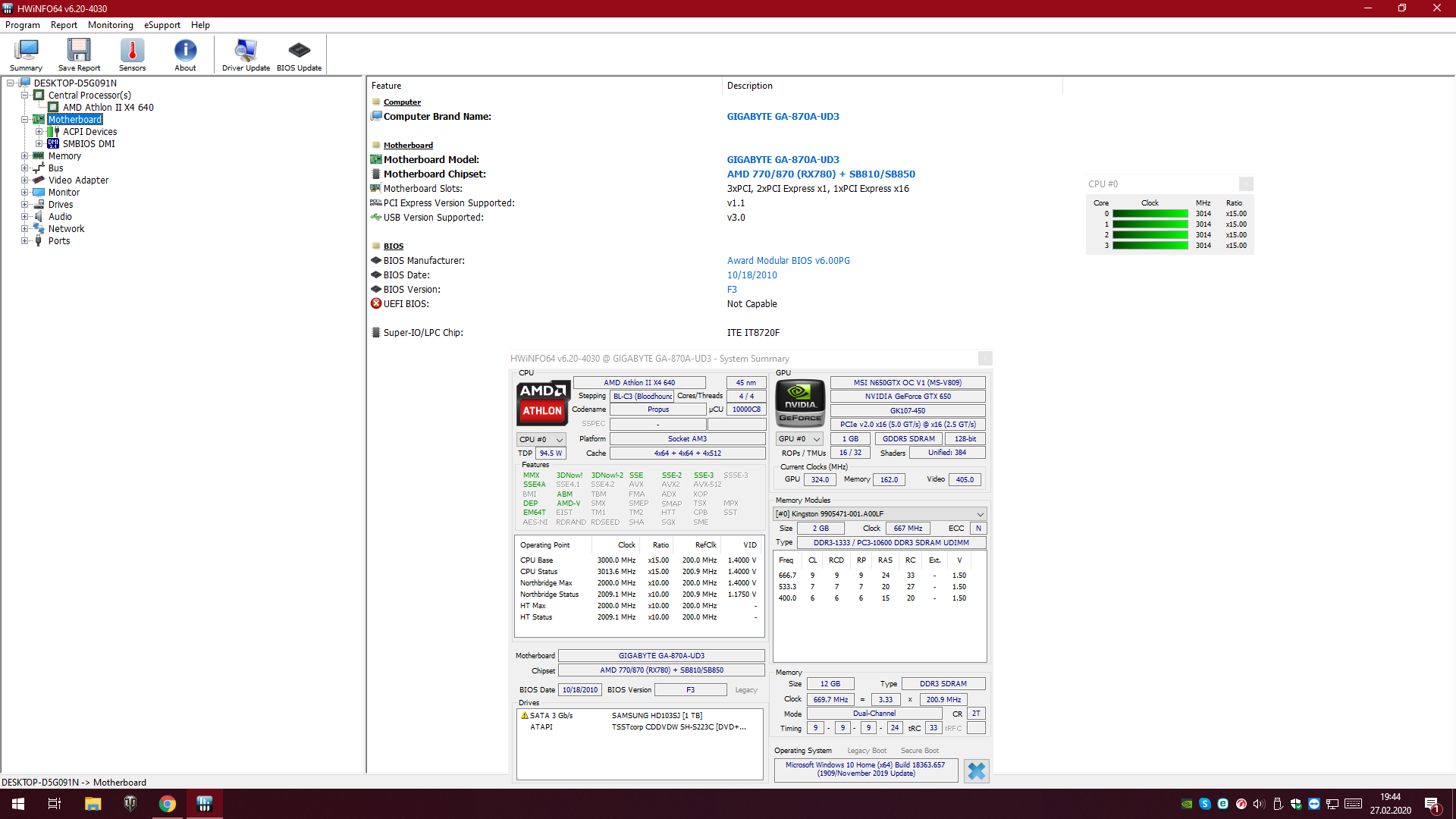Viewport: 1456px width, 819px height.
Task: Open the CPU #0 selector dropdown
Action: point(541,439)
